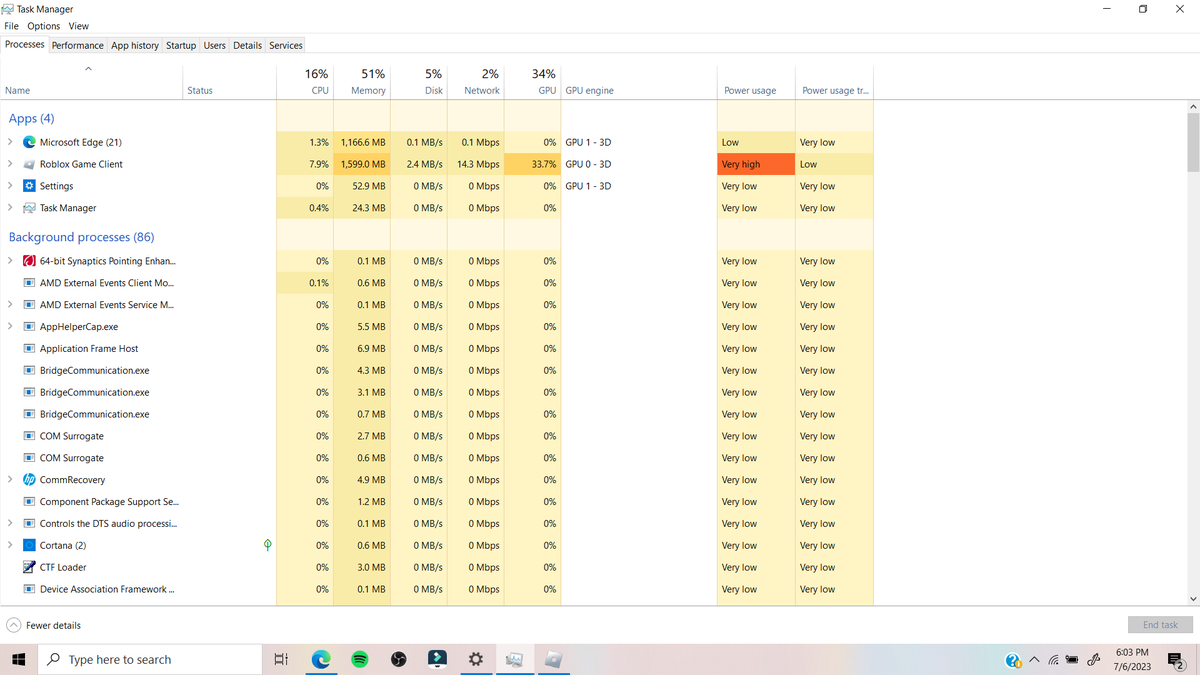Sort by the Name column header

click(91, 82)
